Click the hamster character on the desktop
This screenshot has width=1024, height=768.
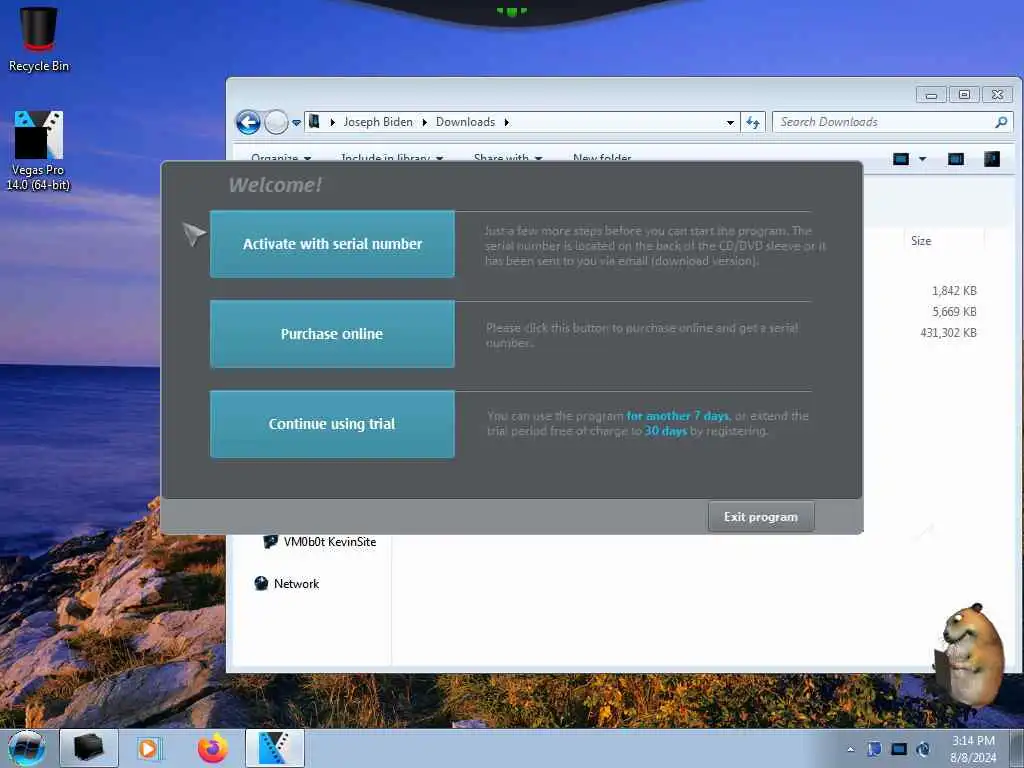[970, 656]
